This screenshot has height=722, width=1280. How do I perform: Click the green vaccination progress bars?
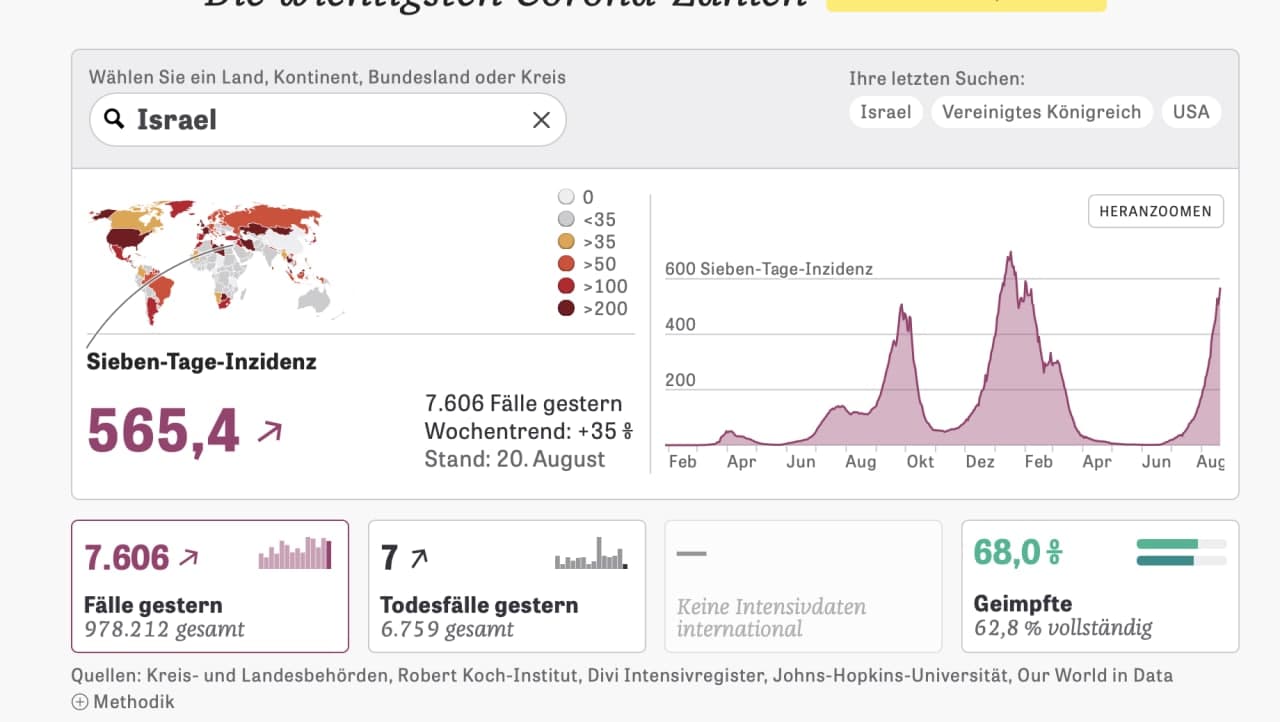point(1182,552)
